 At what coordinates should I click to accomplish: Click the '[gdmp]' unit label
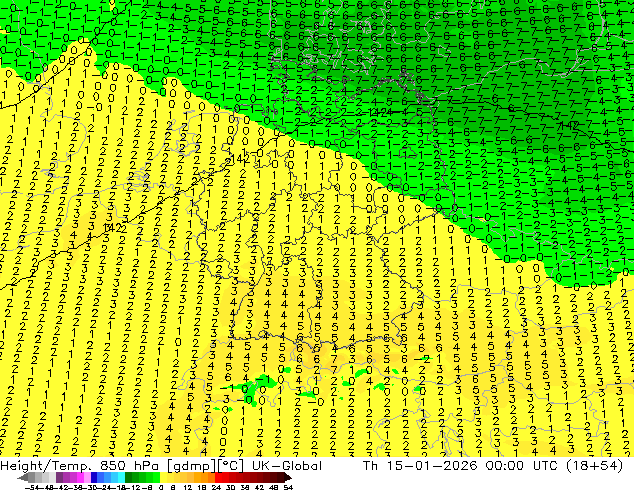pos(190,466)
